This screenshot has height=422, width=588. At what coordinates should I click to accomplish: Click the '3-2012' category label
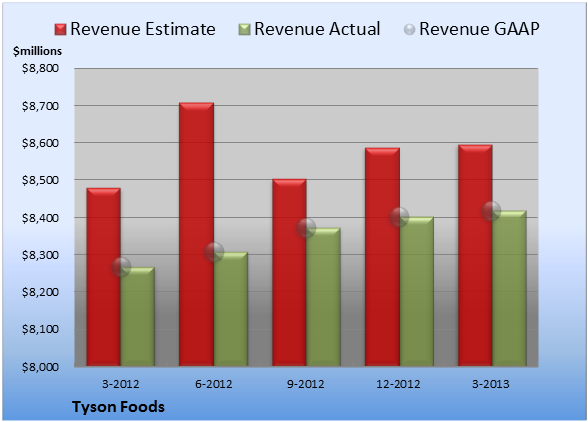click(x=121, y=384)
